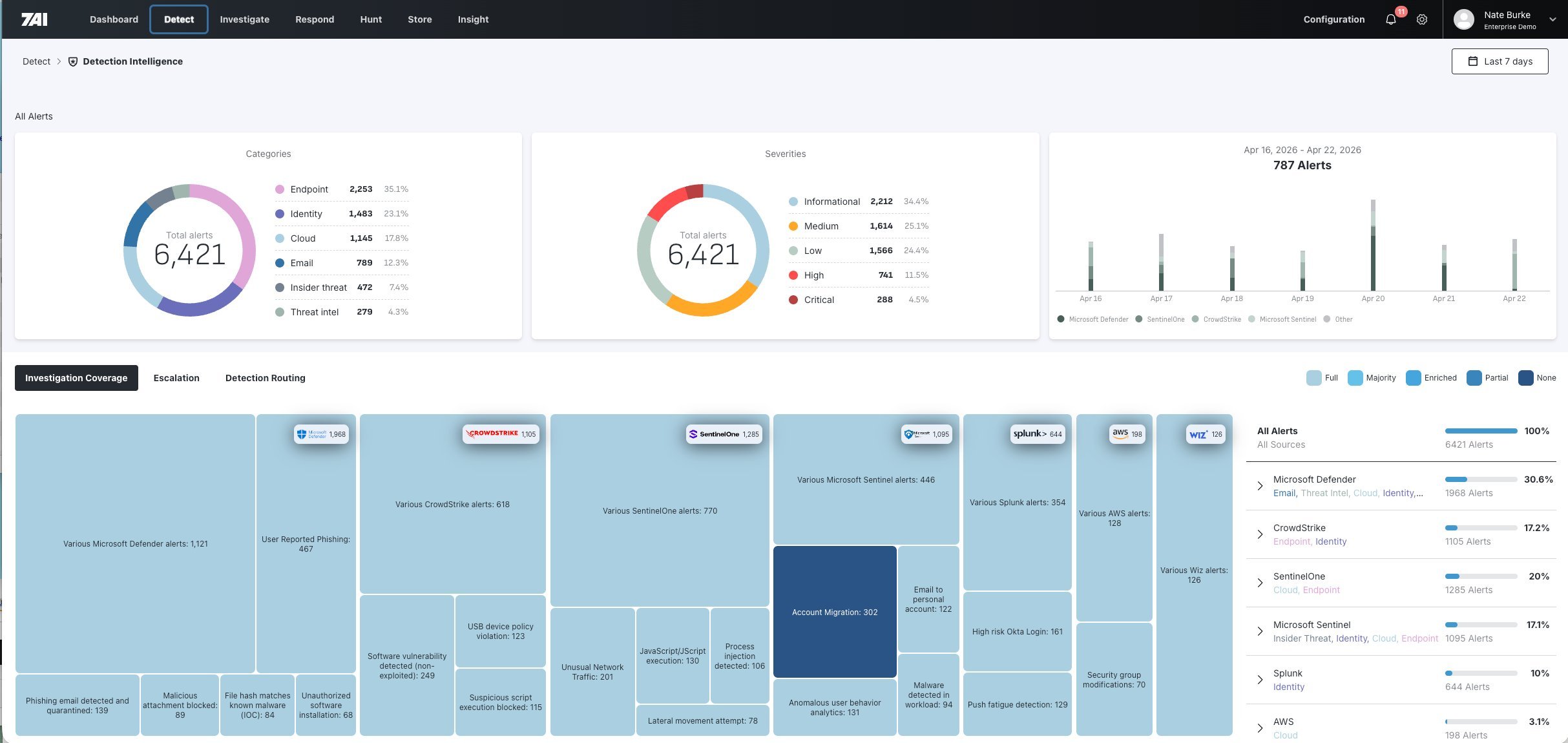This screenshot has height=743, width=1568.
Task: Expand the Splunk source details
Action: click(x=1260, y=680)
